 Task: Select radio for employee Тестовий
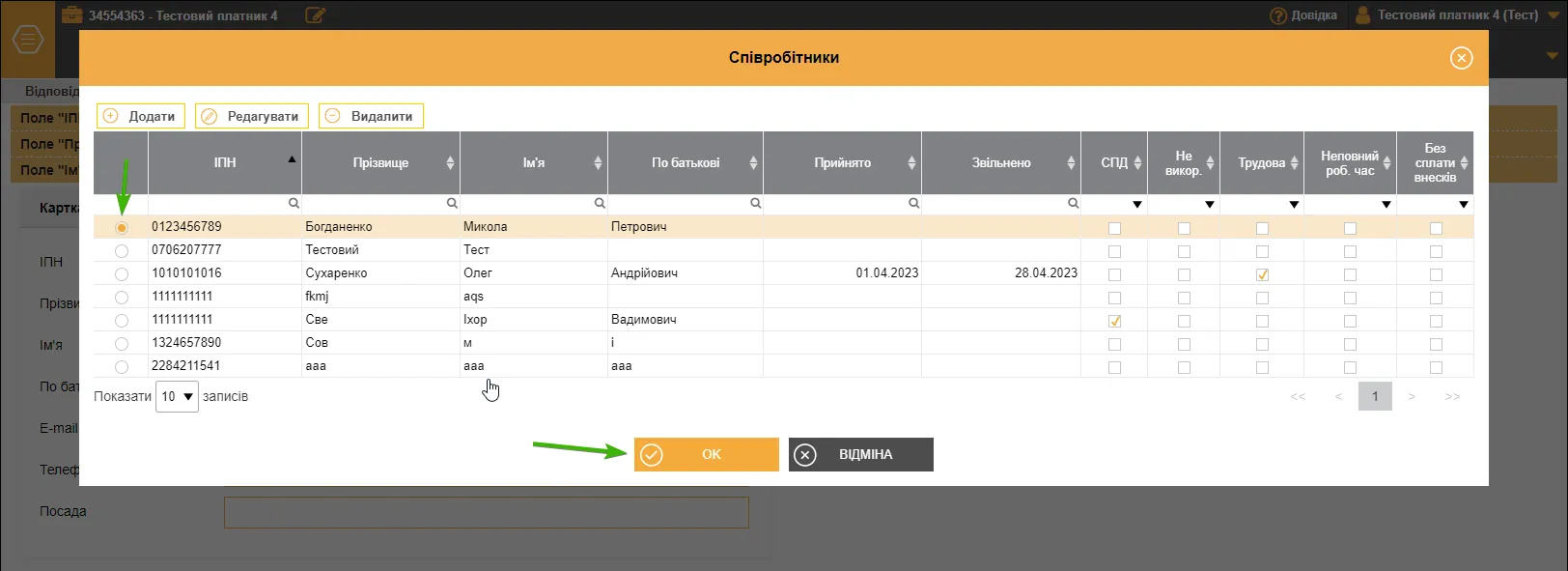coord(122,251)
